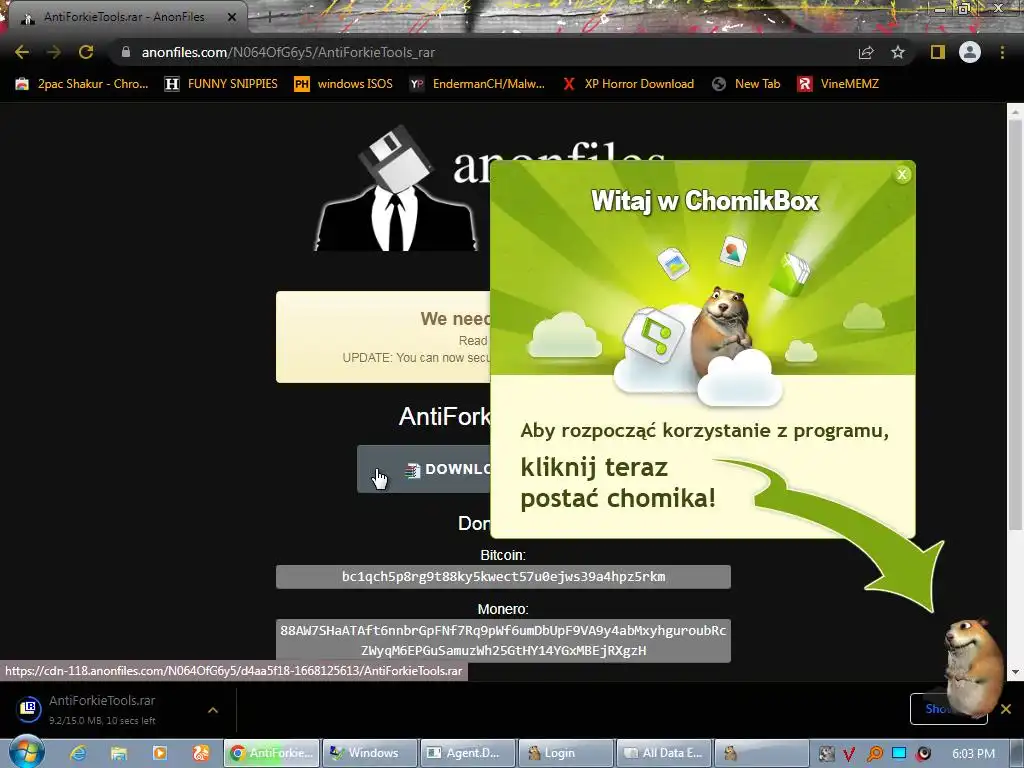Open the 2pac Shakur bookmark
This screenshot has width=1024, height=768.
[82, 84]
